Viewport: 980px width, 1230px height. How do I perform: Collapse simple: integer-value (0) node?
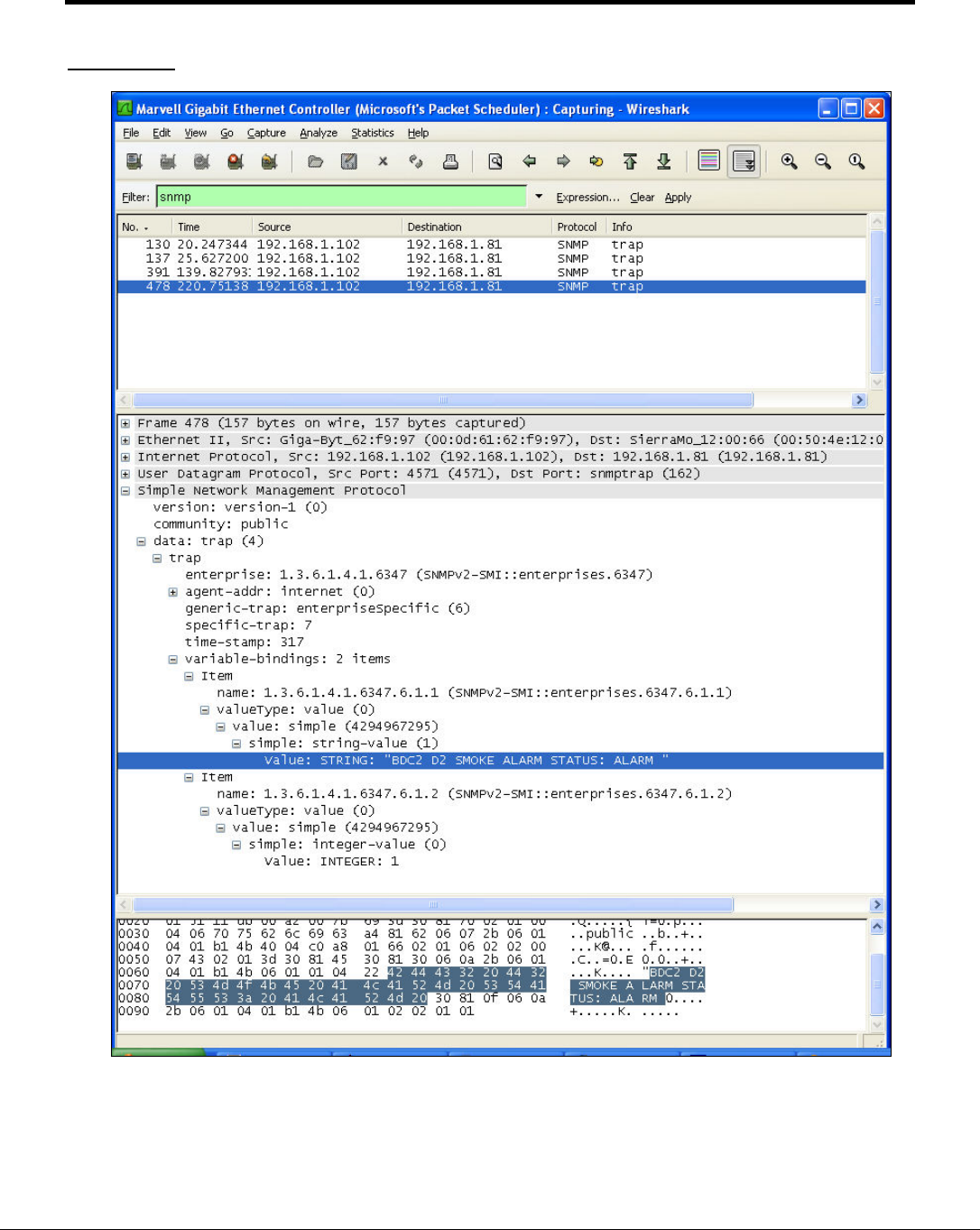pos(236,845)
